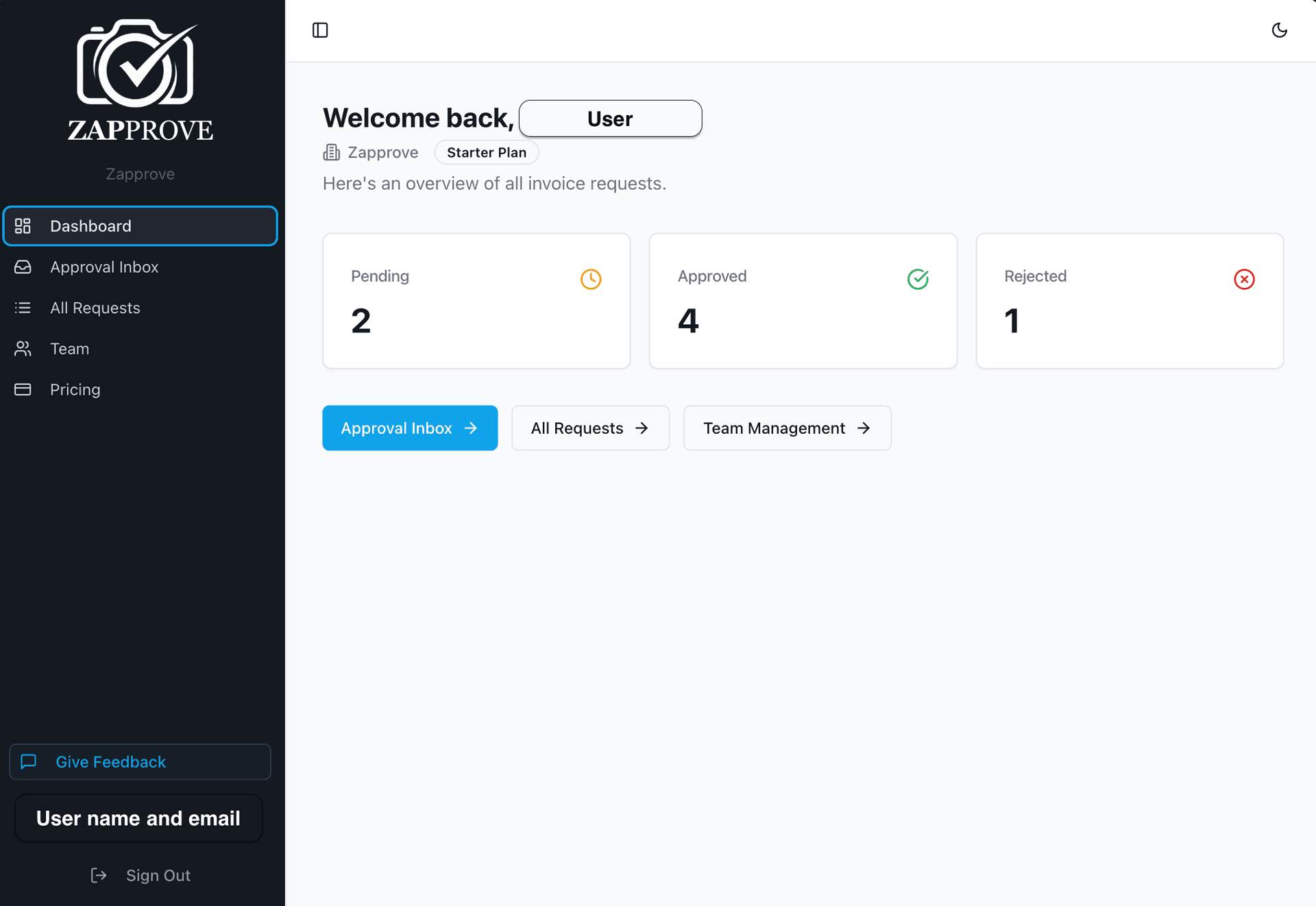This screenshot has width=1316, height=906.
Task: Click the All Requests arrow button
Action: pos(590,428)
